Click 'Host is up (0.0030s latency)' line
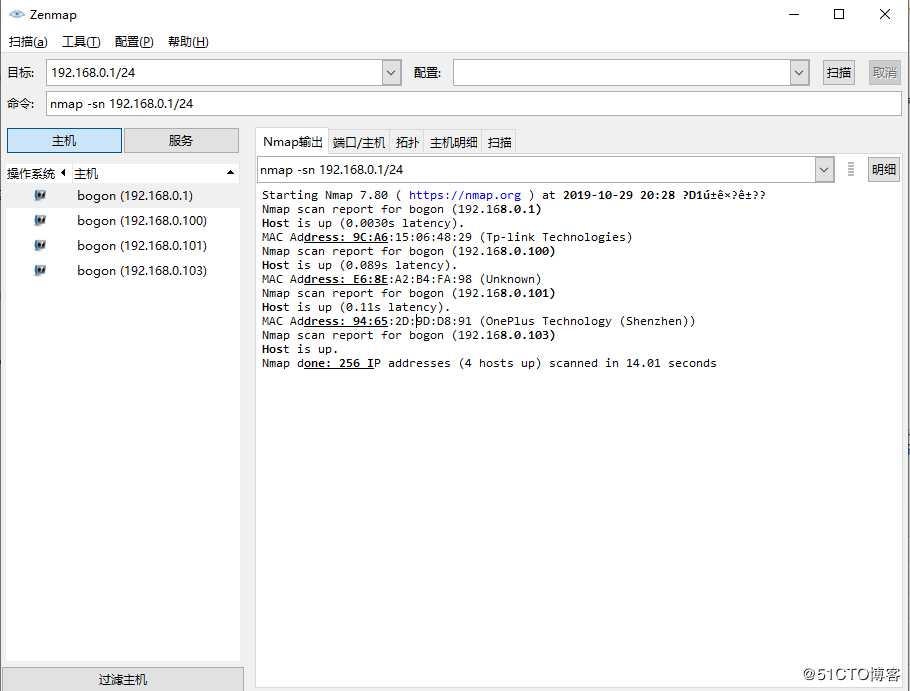The width and height of the screenshot is (910, 691). [x=363, y=223]
